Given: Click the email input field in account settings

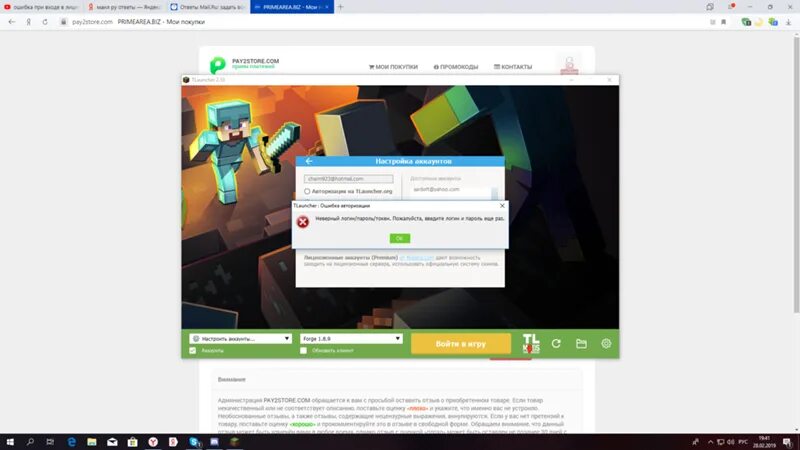Looking at the screenshot, I should 348,179.
